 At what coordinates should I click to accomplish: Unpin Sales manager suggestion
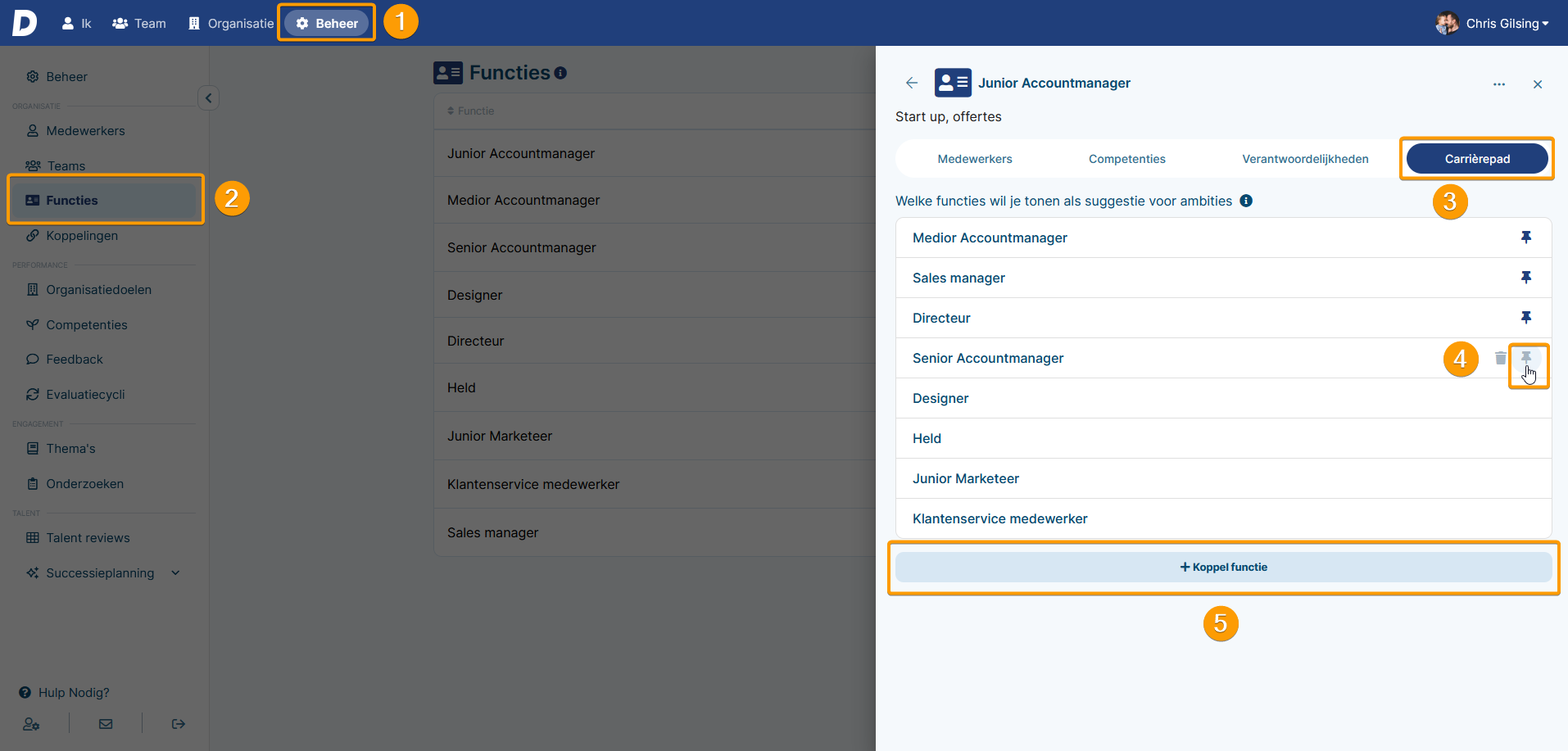(1526, 278)
